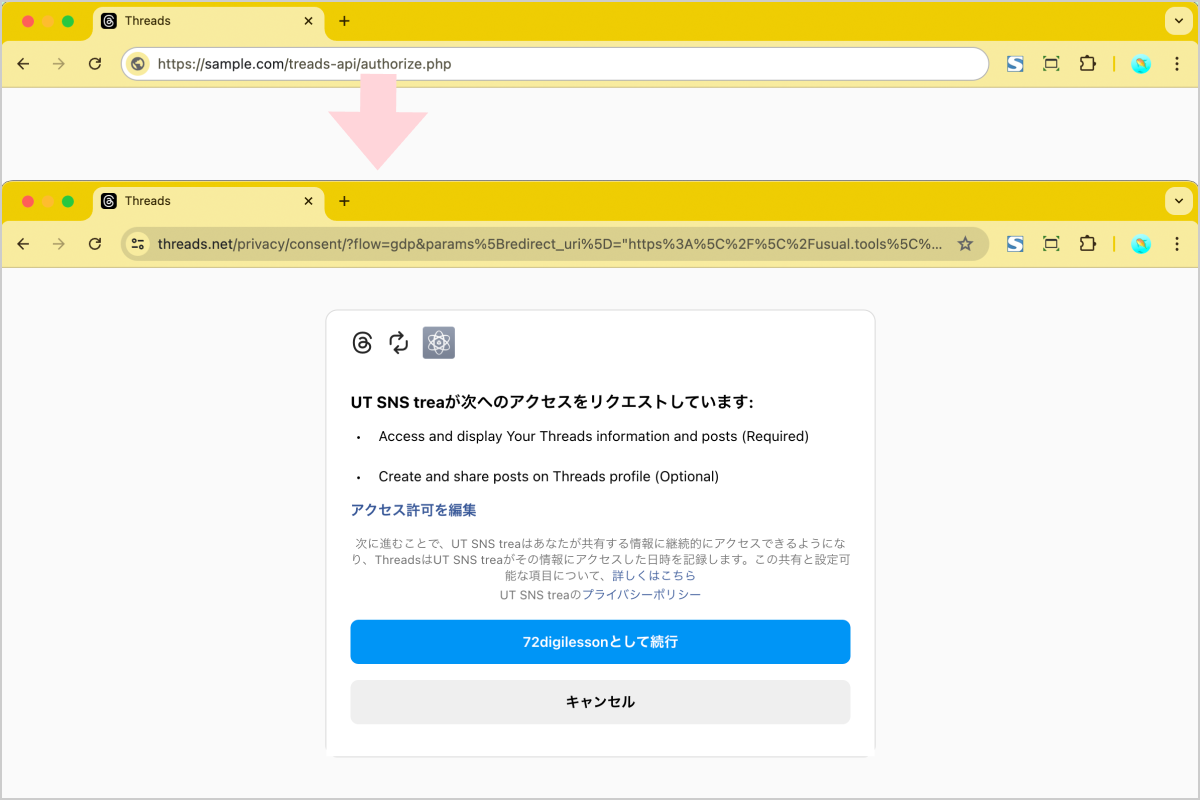Click the site settings icon beside threads.net URL
The image size is (1200, 800).
coord(138,244)
